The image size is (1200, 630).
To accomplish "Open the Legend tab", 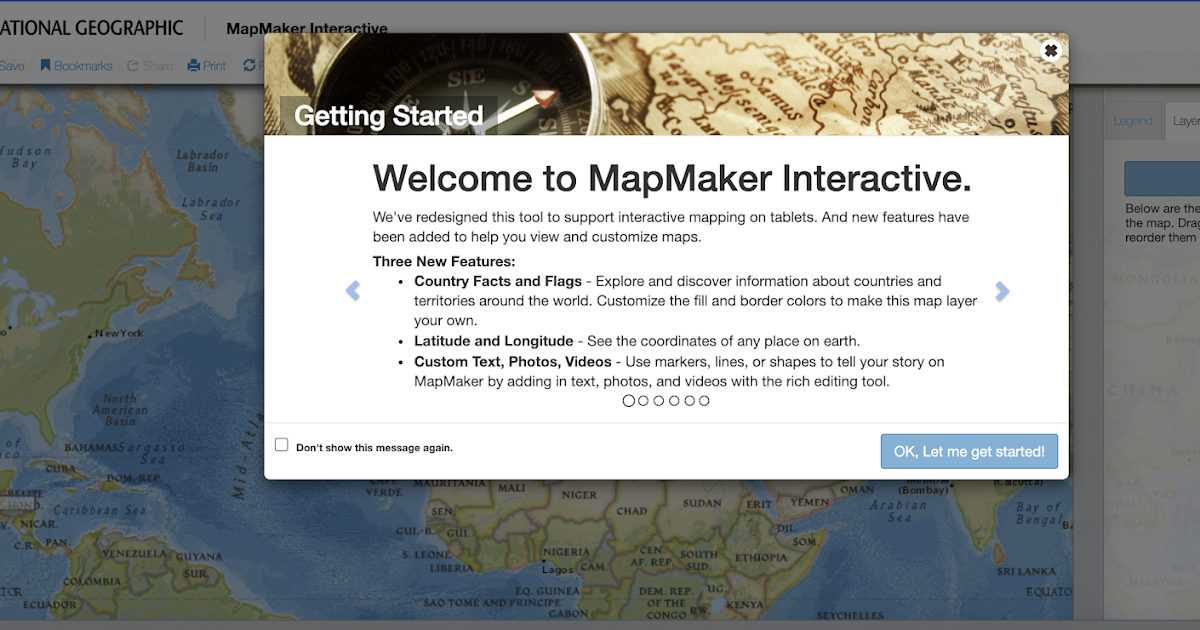I will click(x=1134, y=120).
